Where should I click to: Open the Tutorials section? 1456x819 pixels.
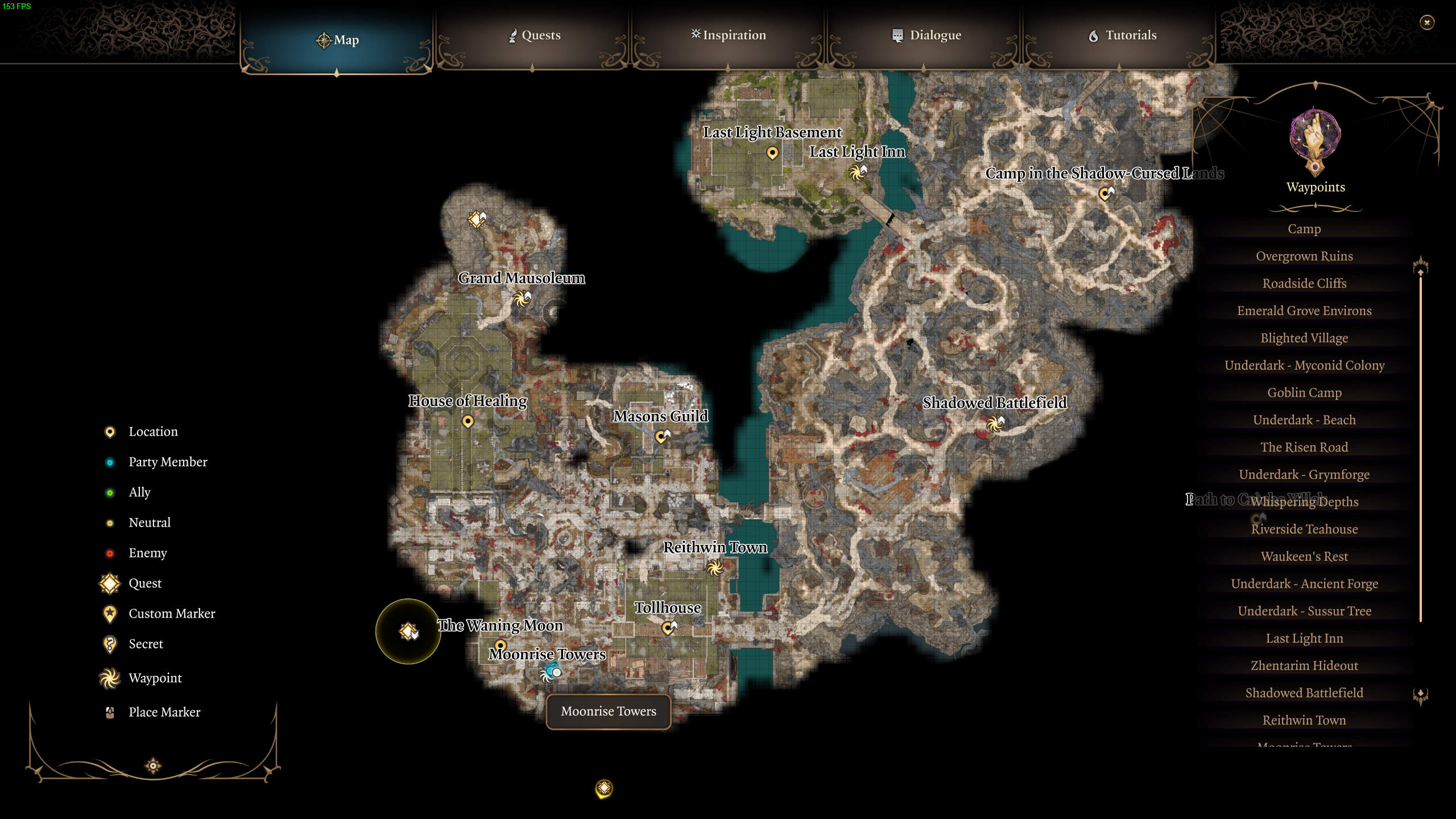tap(1122, 35)
